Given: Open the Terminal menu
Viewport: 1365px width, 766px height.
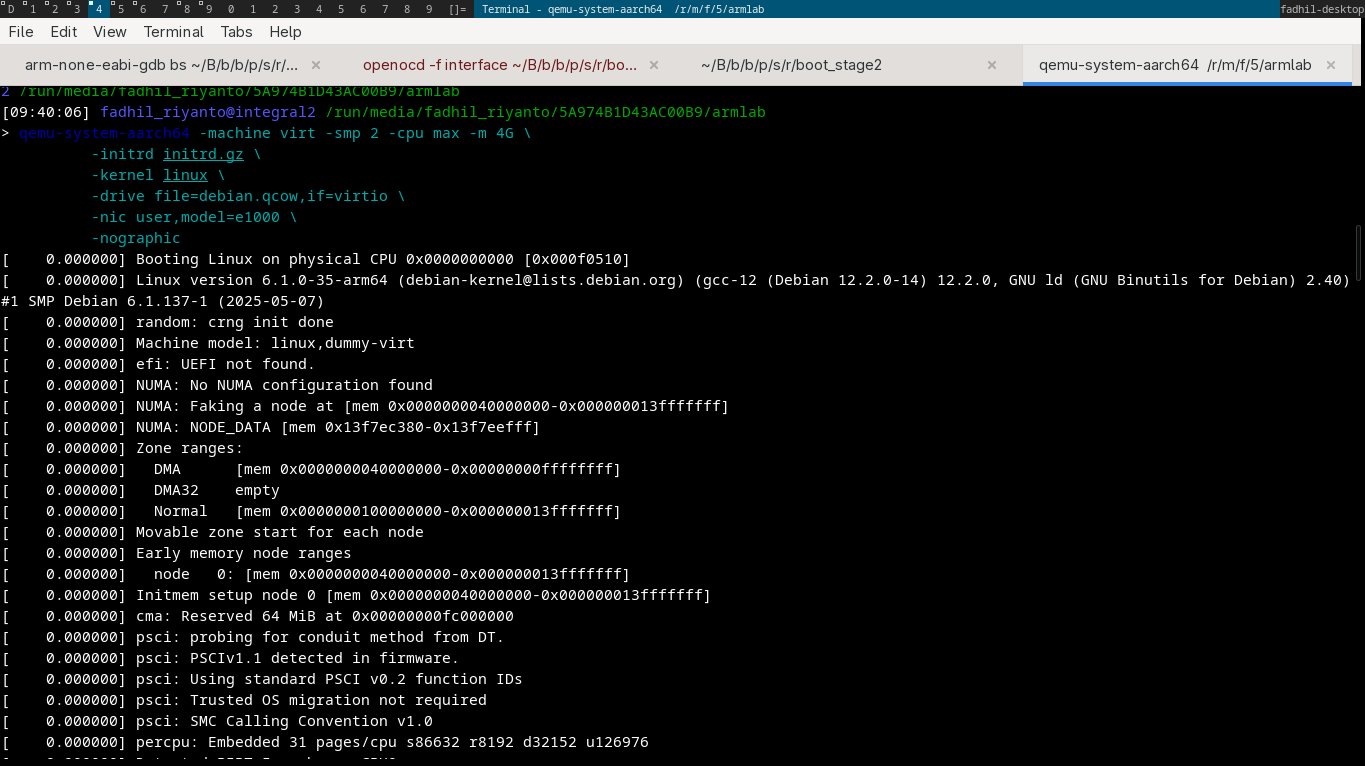Looking at the screenshot, I should click(174, 32).
